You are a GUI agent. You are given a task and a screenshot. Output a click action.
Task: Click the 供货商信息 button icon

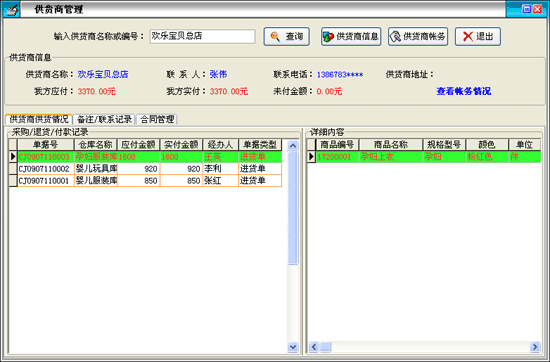(328, 36)
